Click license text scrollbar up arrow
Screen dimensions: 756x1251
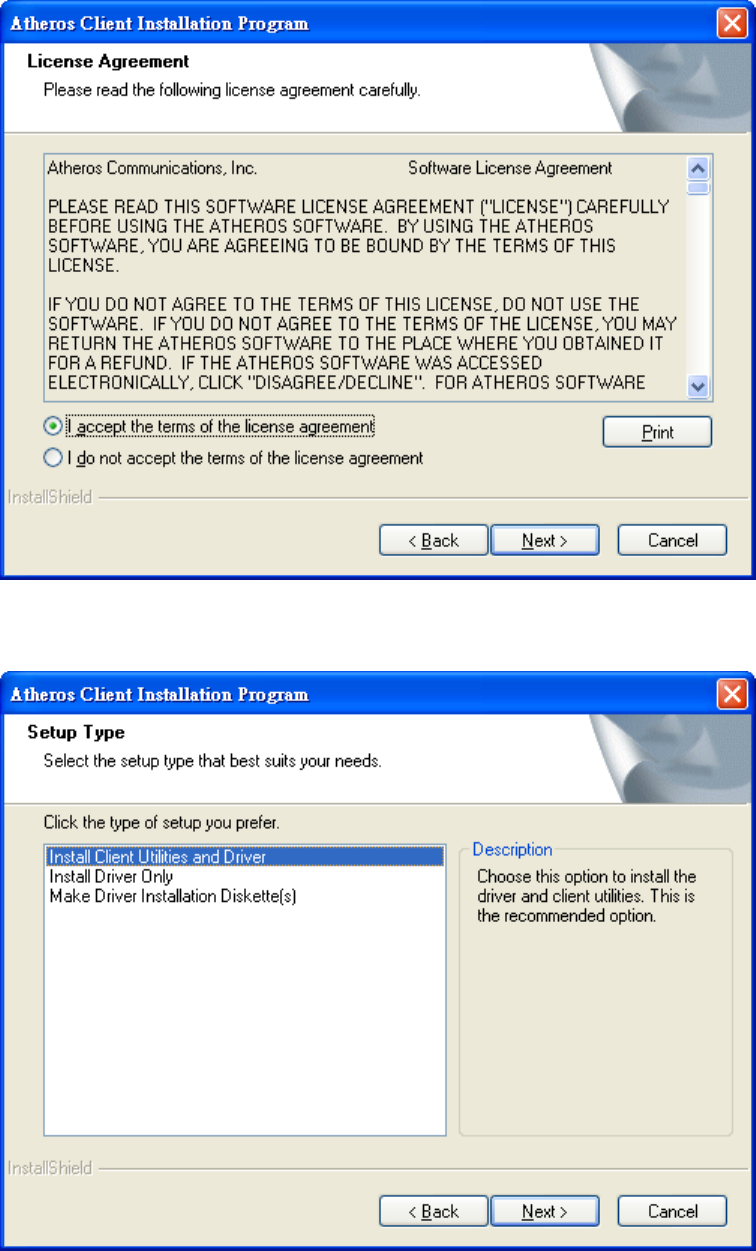(699, 167)
